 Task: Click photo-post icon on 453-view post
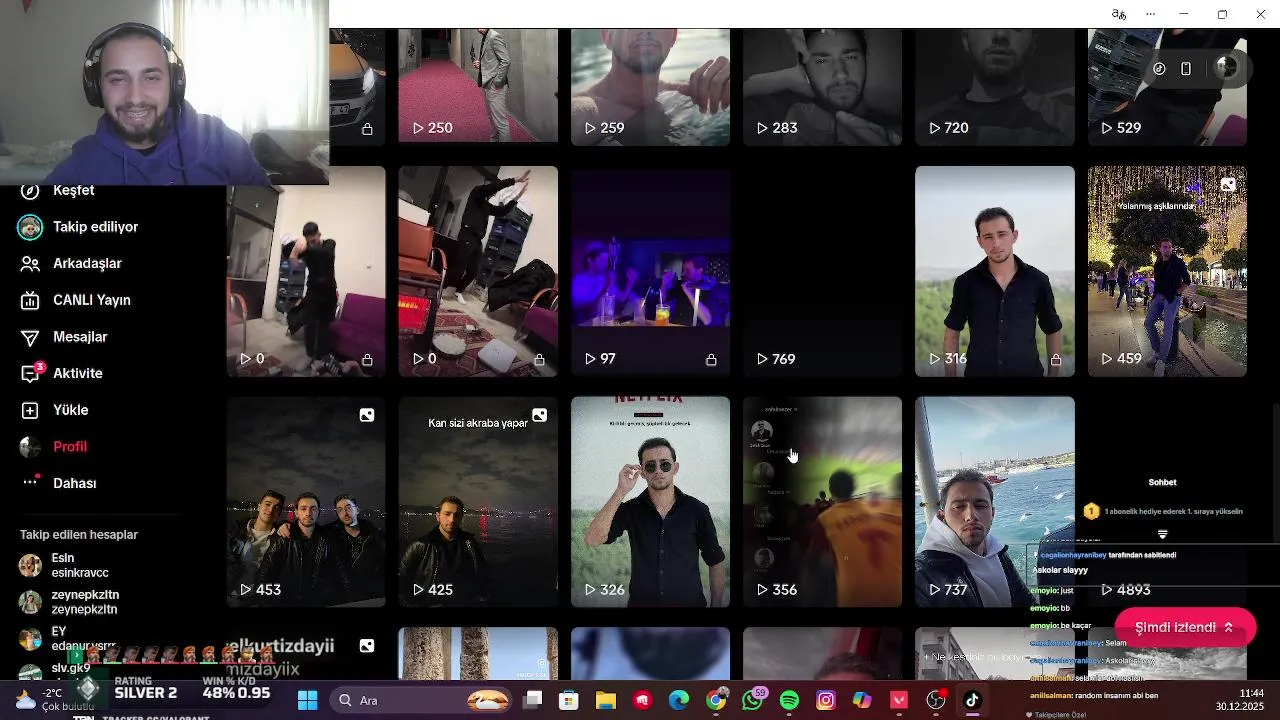pyautogui.click(x=367, y=415)
